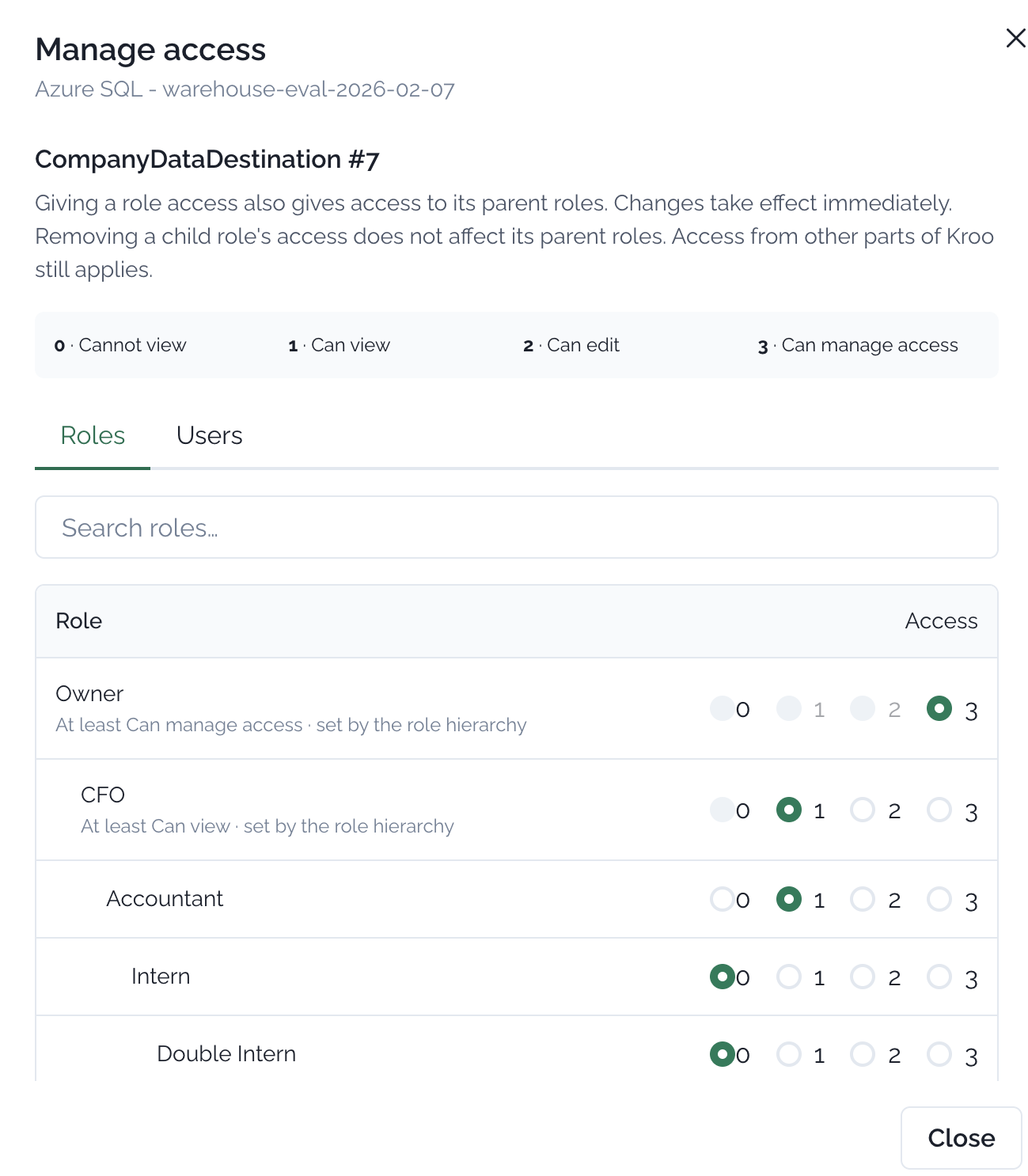Select access level 2 for Owner
The image size is (1028, 1176).
pos(863,708)
